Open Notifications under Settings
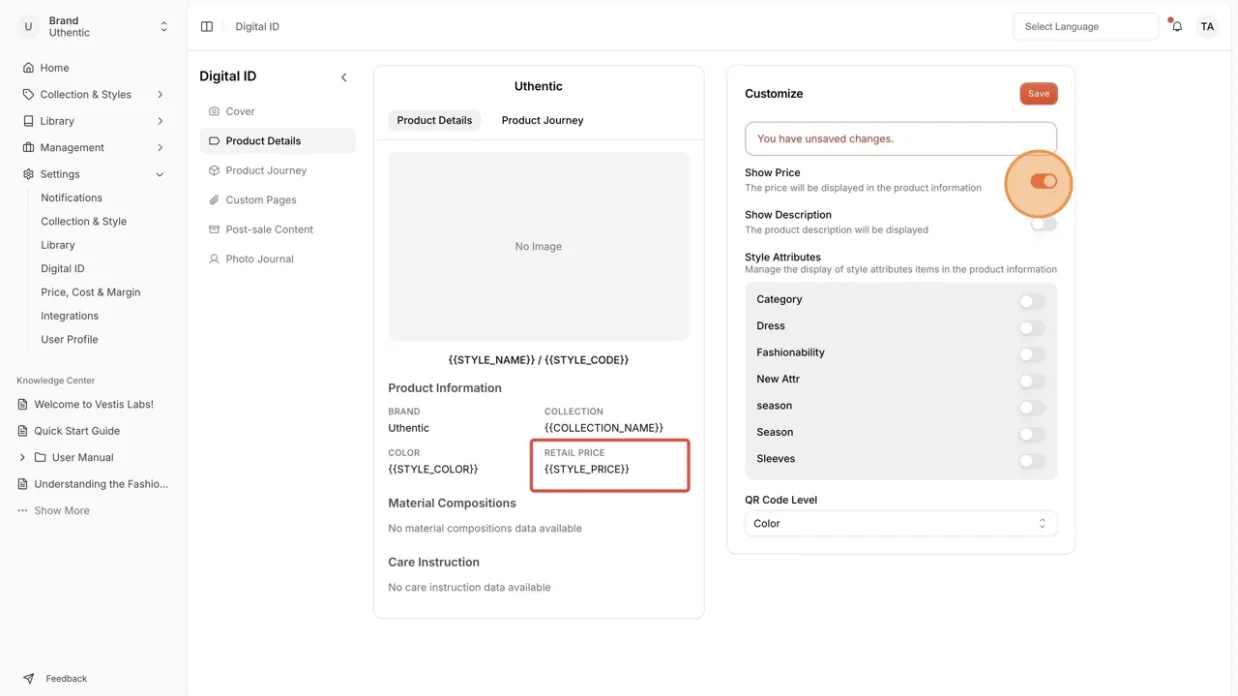 (x=72, y=198)
